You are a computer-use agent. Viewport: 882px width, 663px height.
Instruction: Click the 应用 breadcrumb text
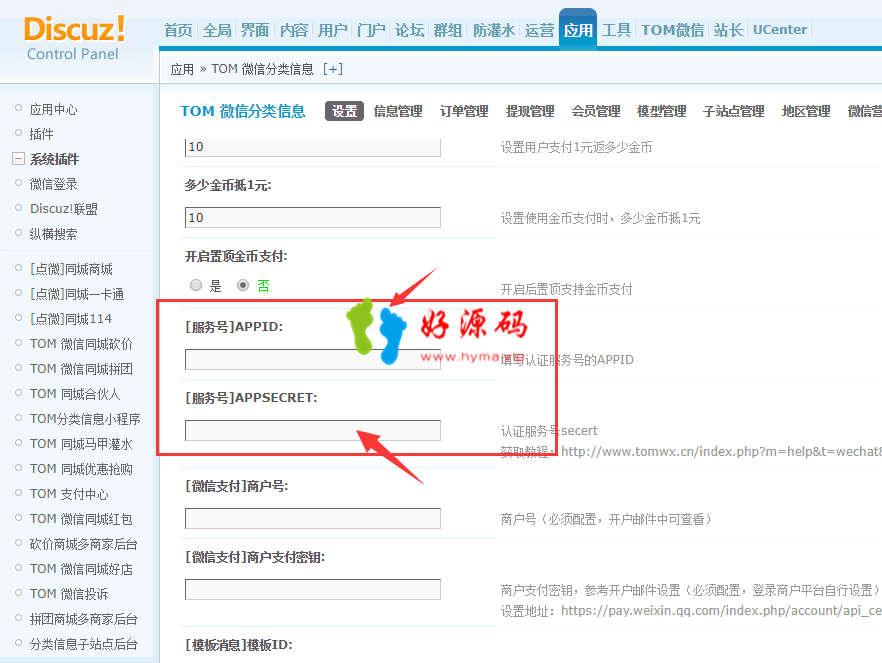(x=182, y=69)
